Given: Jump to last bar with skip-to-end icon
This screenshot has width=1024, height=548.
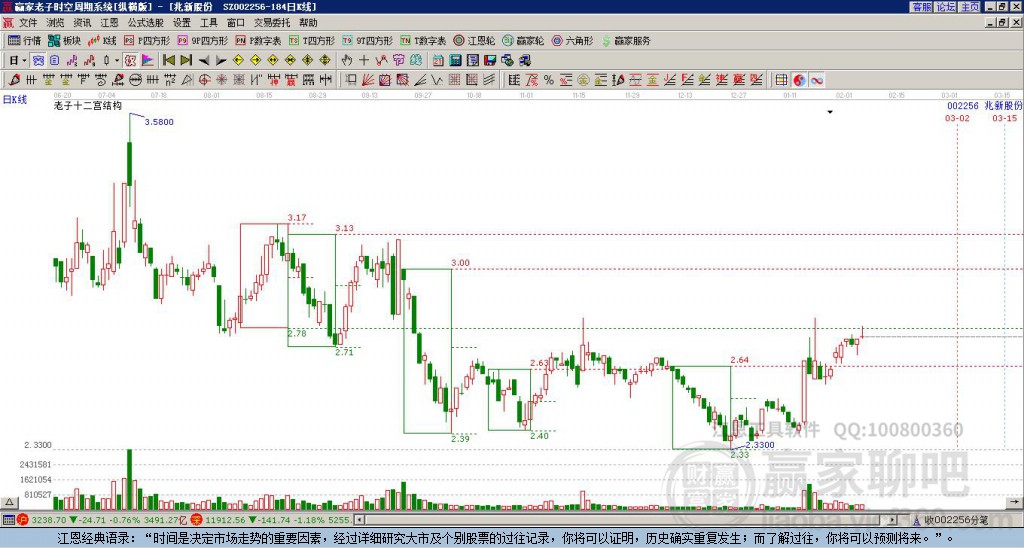Looking at the screenshot, I should (186, 60).
